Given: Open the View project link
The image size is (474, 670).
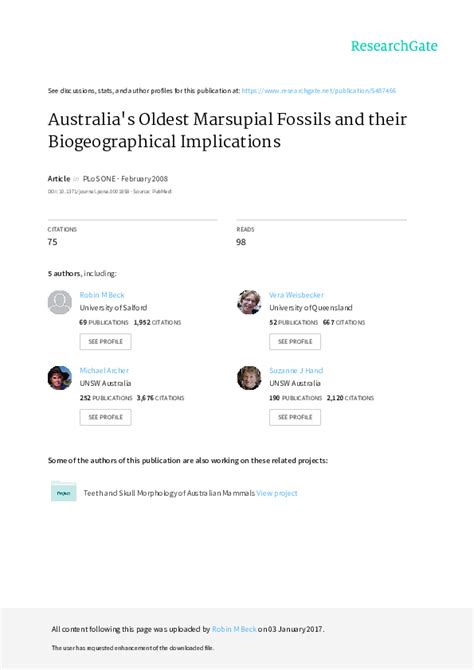Looking at the screenshot, I should point(277,493).
